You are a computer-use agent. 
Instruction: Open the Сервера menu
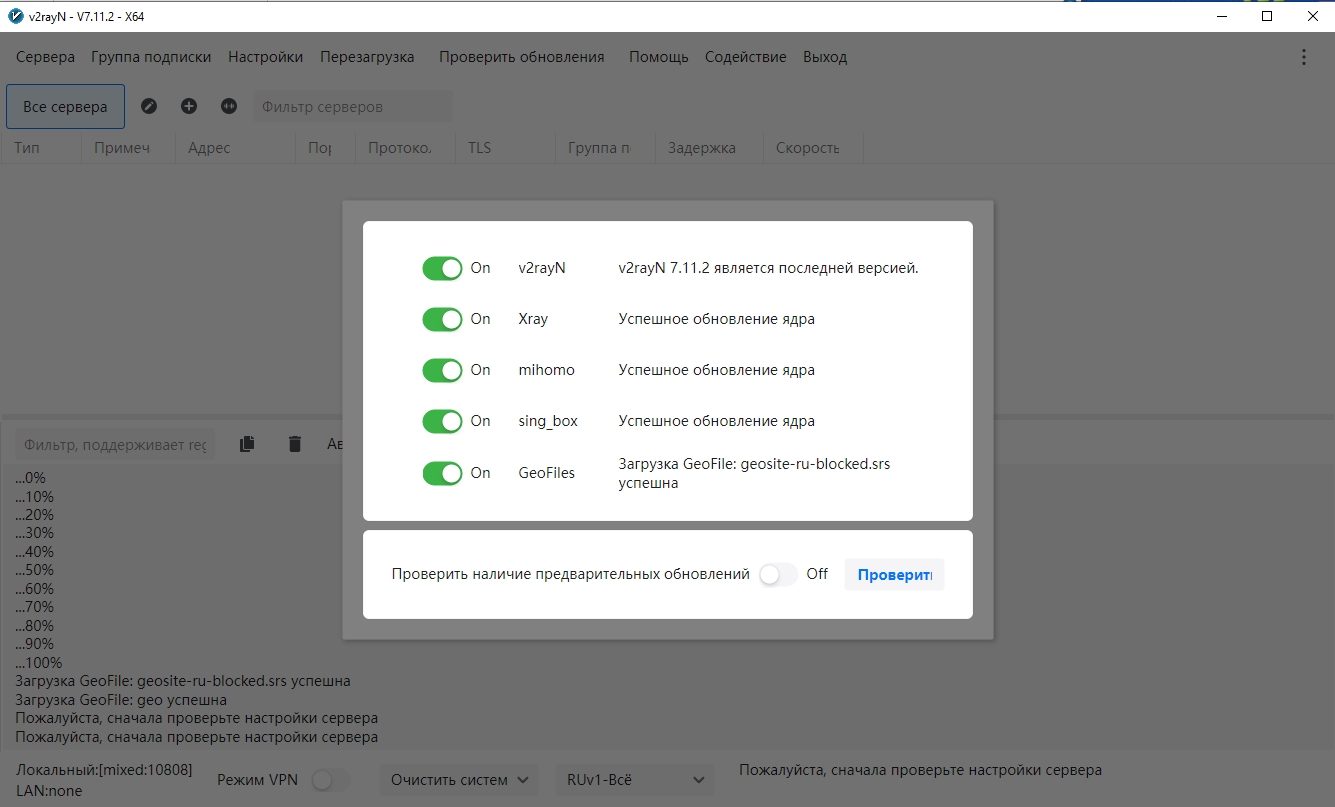pos(45,57)
